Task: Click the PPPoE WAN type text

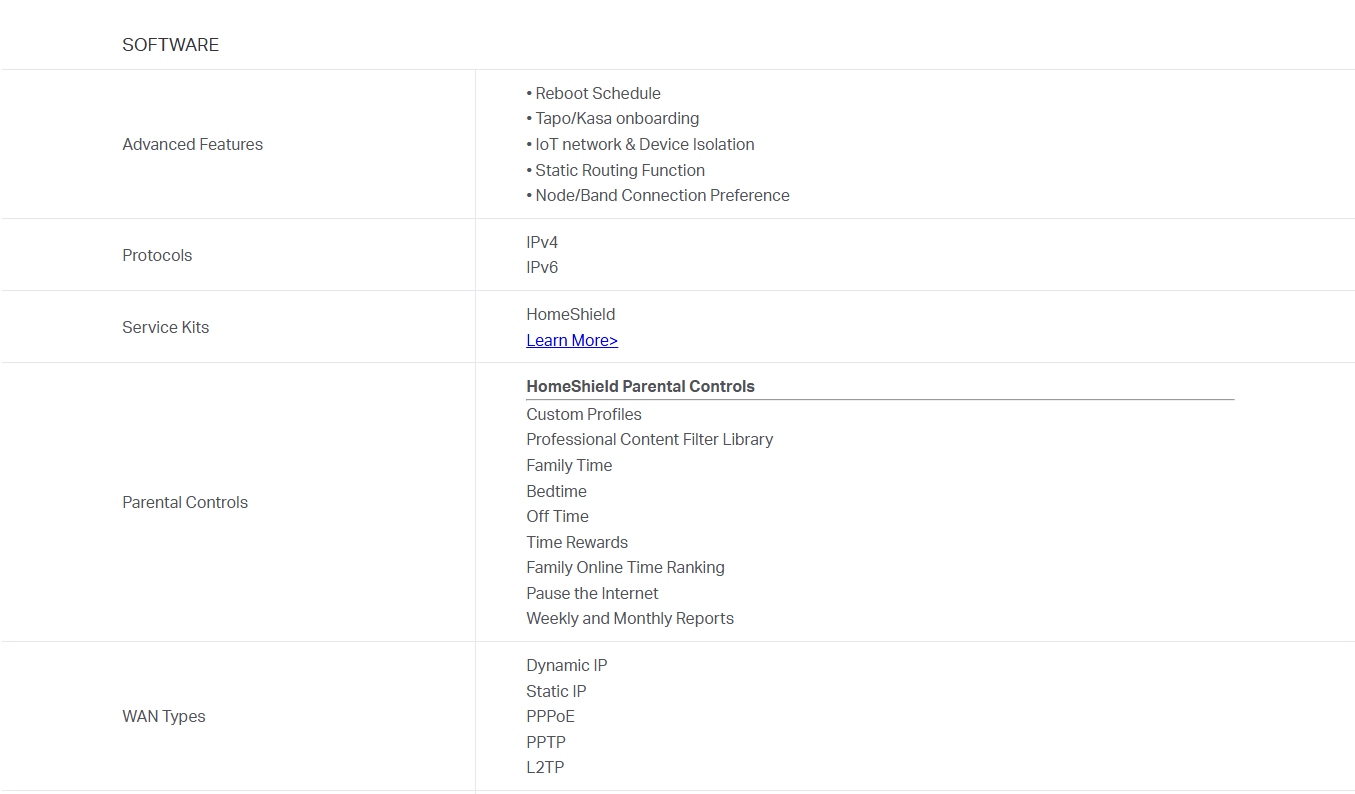Action: (x=550, y=716)
